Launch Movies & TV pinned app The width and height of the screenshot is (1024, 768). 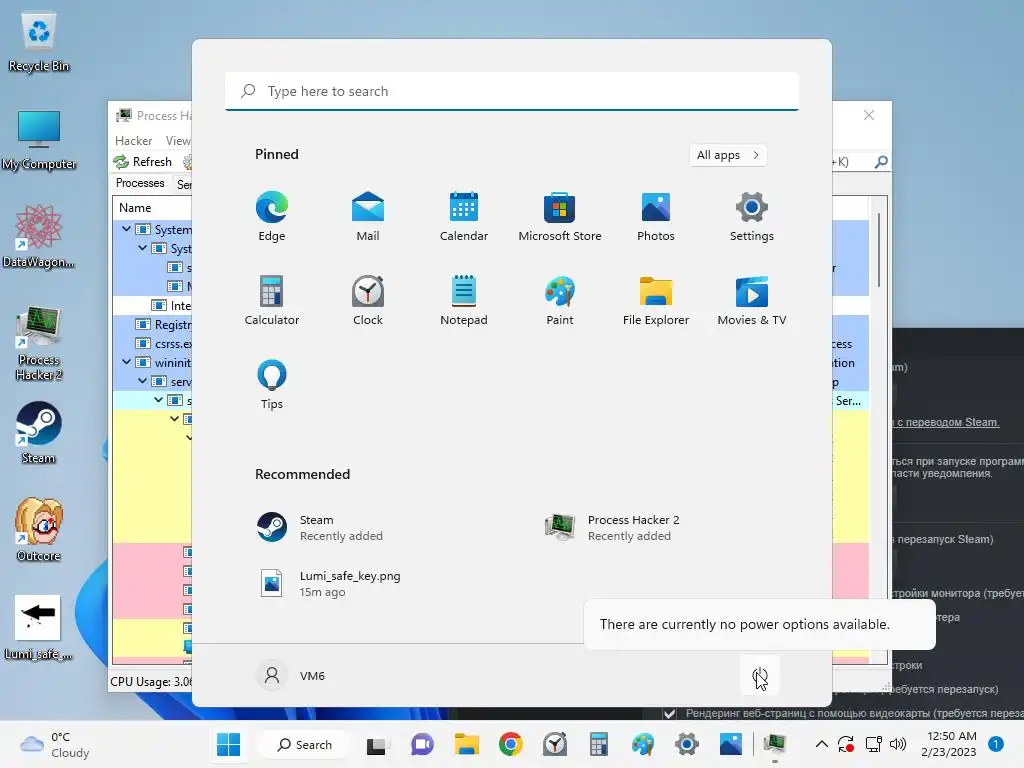(x=752, y=300)
